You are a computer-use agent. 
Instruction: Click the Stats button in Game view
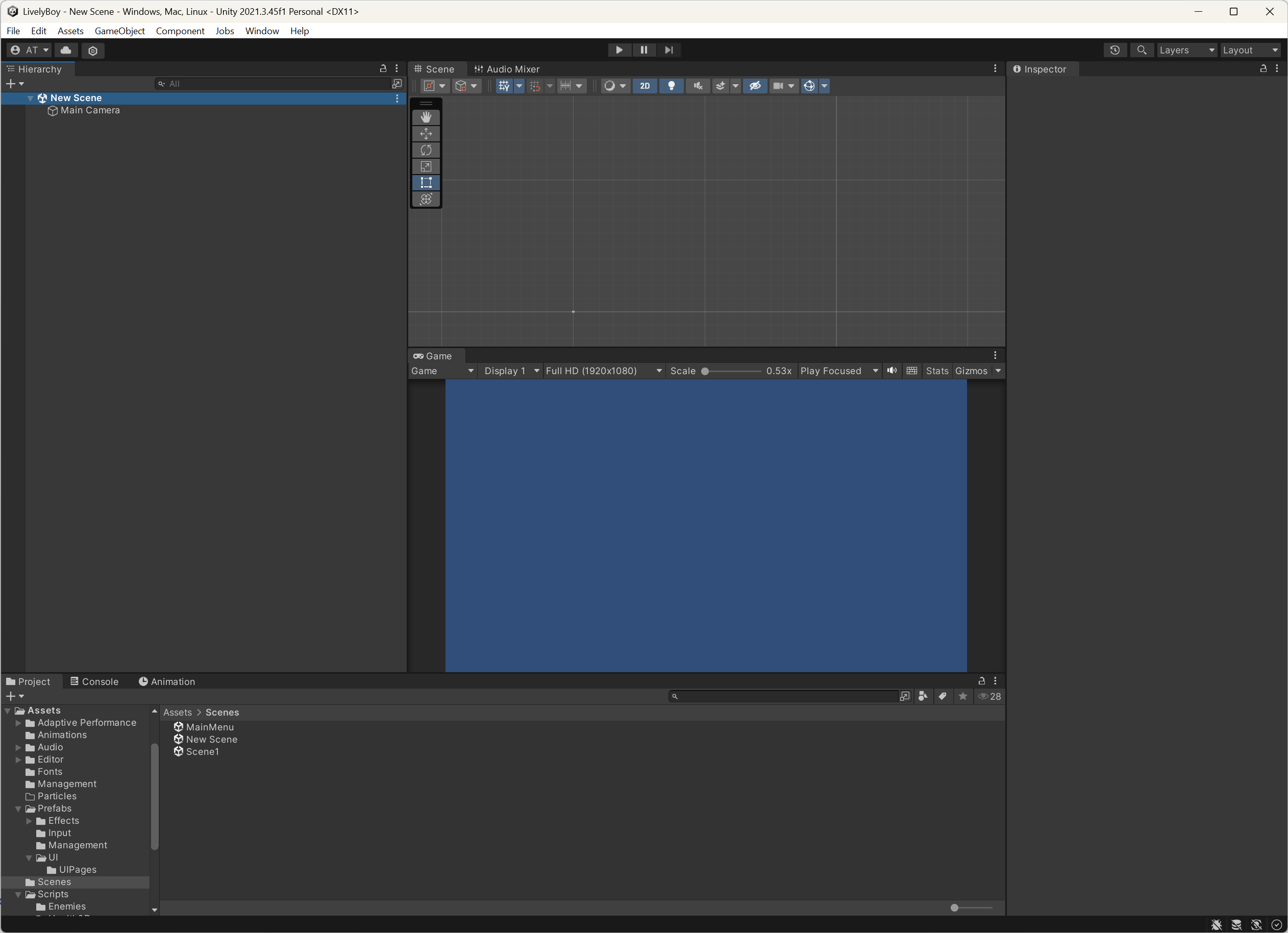[937, 370]
